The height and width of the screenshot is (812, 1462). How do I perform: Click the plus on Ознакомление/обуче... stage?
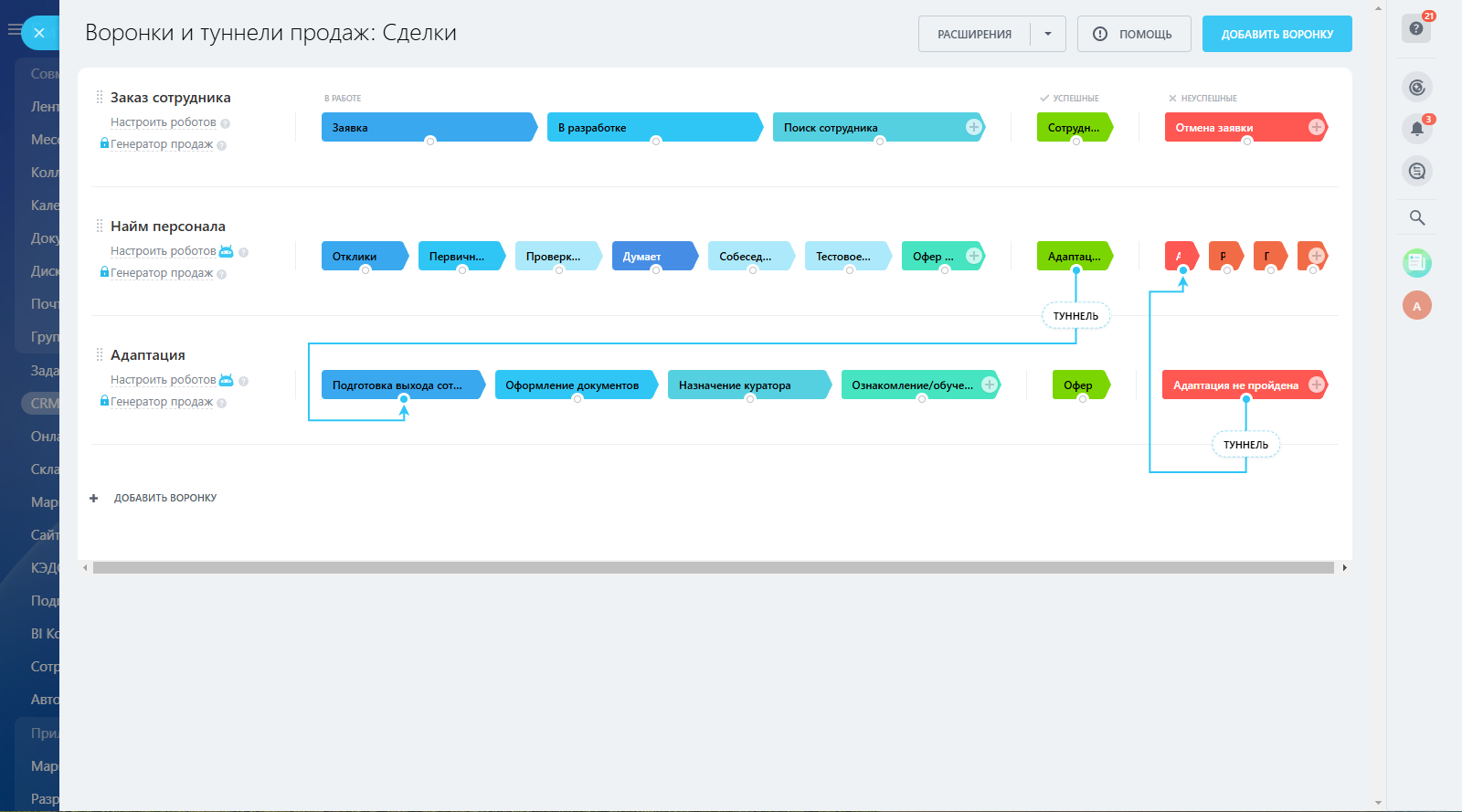coord(989,385)
